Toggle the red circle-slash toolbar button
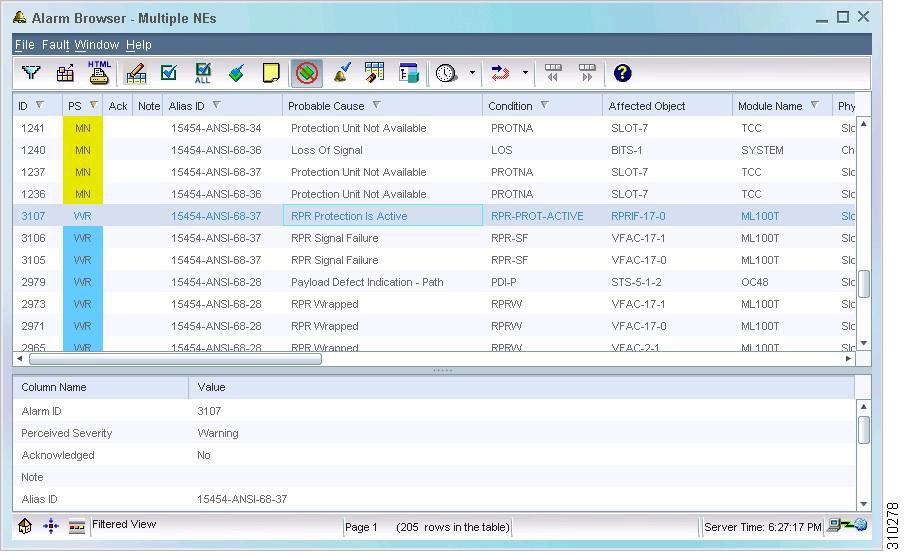 (x=306, y=73)
